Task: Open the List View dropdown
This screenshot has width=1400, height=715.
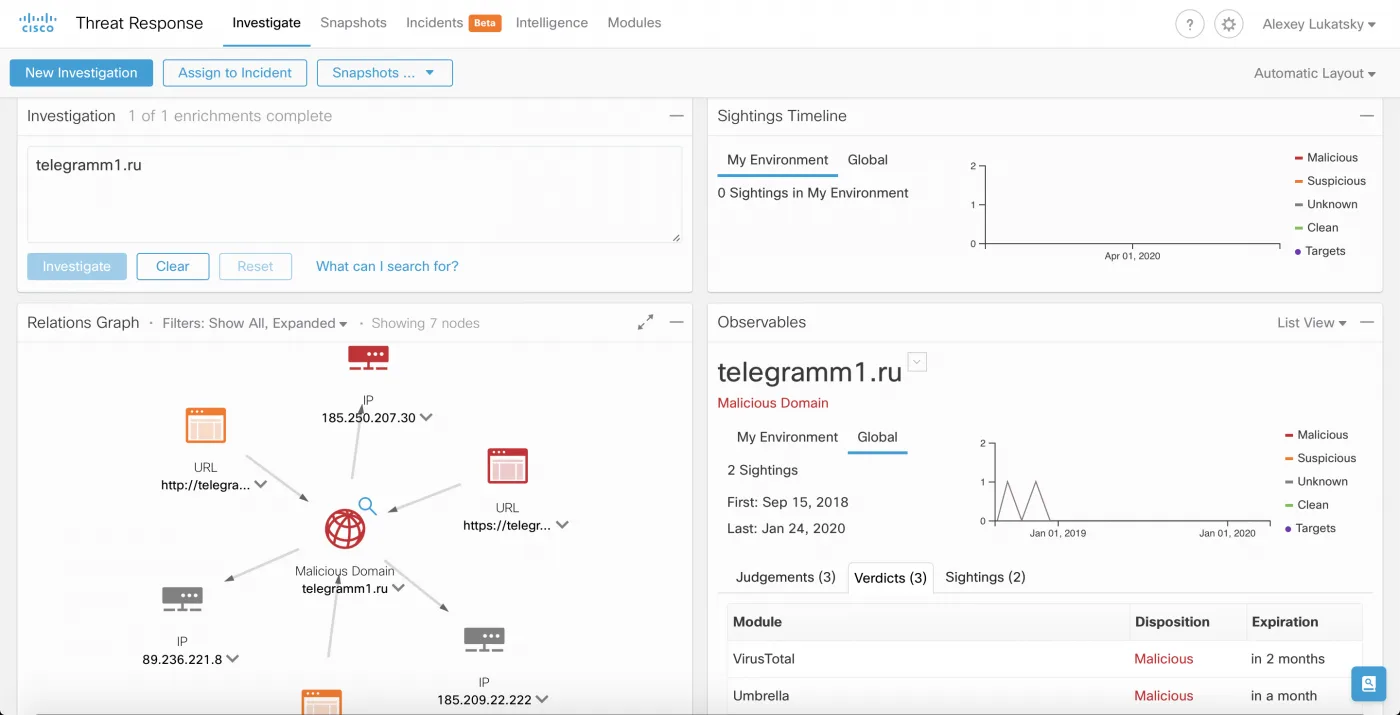Action: pyautogui.click(x=1312, y=322)
